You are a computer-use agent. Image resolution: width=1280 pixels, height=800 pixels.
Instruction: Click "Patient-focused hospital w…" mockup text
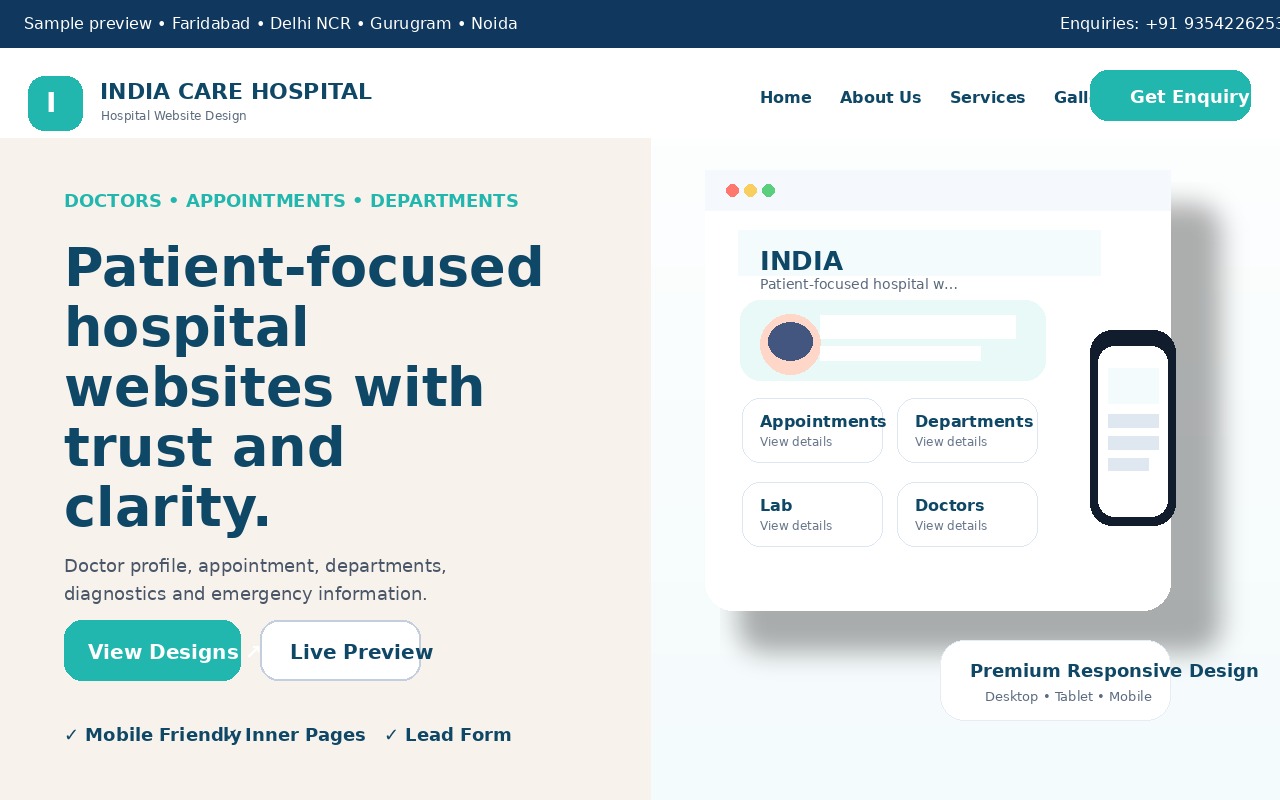coord(859,284)
